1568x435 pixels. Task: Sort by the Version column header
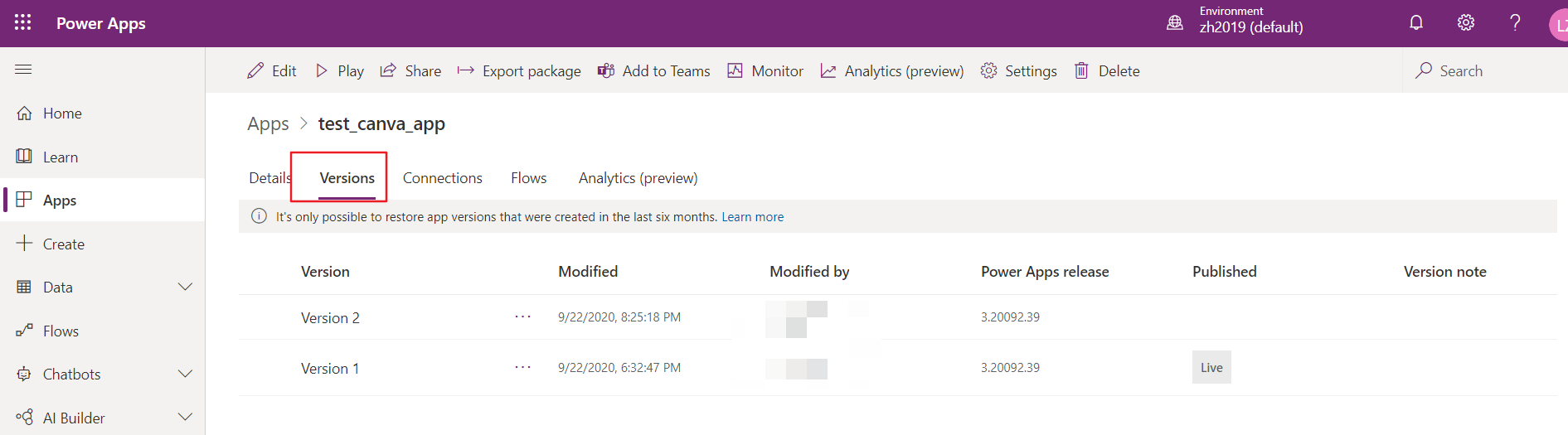click(x=325, y=272)
